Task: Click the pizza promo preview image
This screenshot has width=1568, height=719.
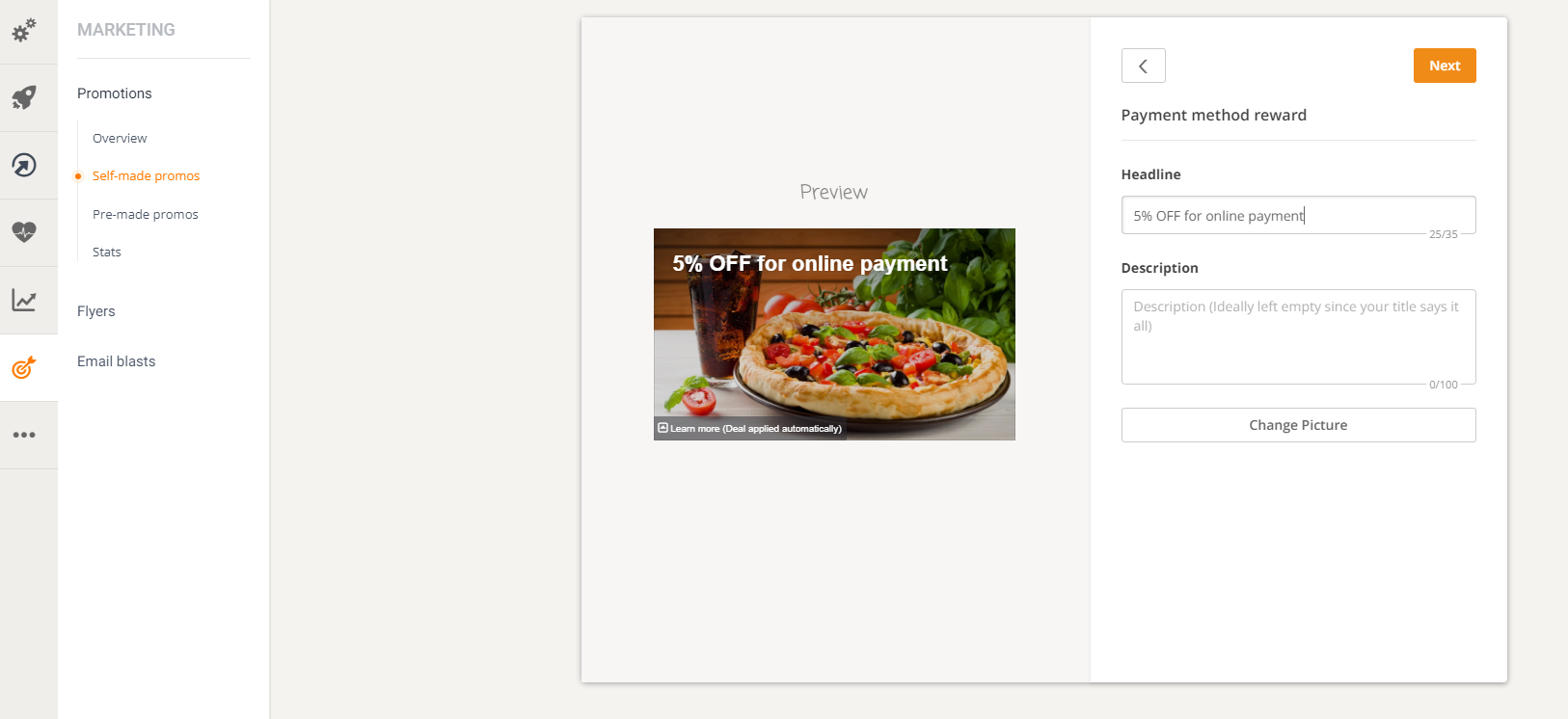Action: [834, 334]
